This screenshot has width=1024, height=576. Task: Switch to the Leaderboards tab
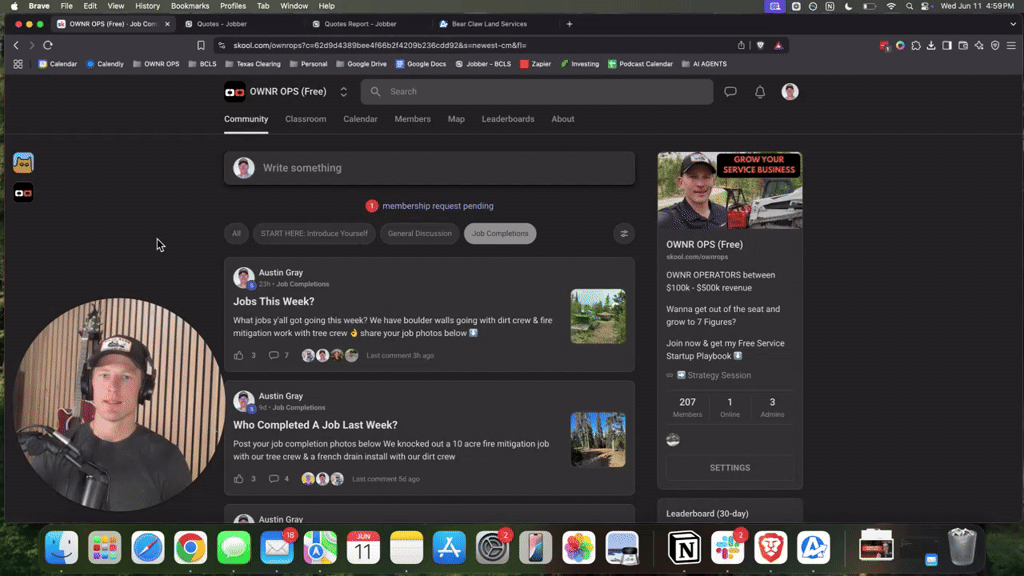click(508, 119)
